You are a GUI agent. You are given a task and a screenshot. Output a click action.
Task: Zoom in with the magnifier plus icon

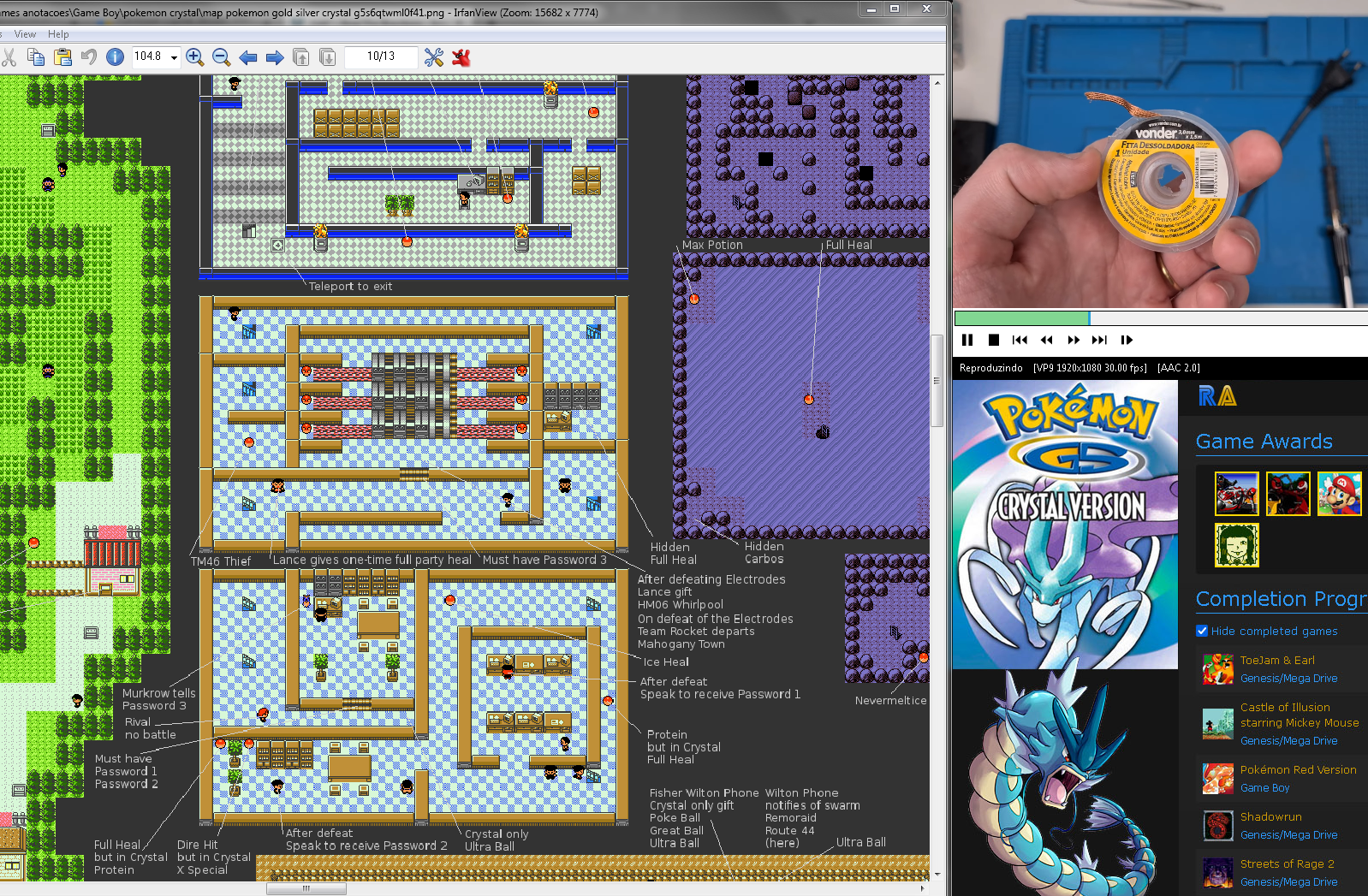[195, 57]
